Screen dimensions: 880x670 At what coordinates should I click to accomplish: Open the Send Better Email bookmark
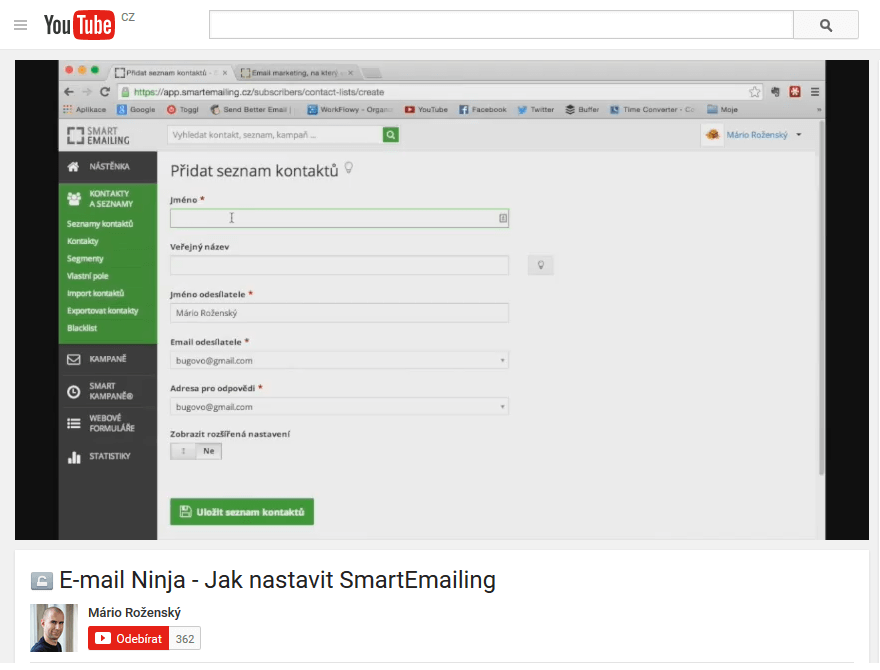pyautogui.click(x=250, y=109)
